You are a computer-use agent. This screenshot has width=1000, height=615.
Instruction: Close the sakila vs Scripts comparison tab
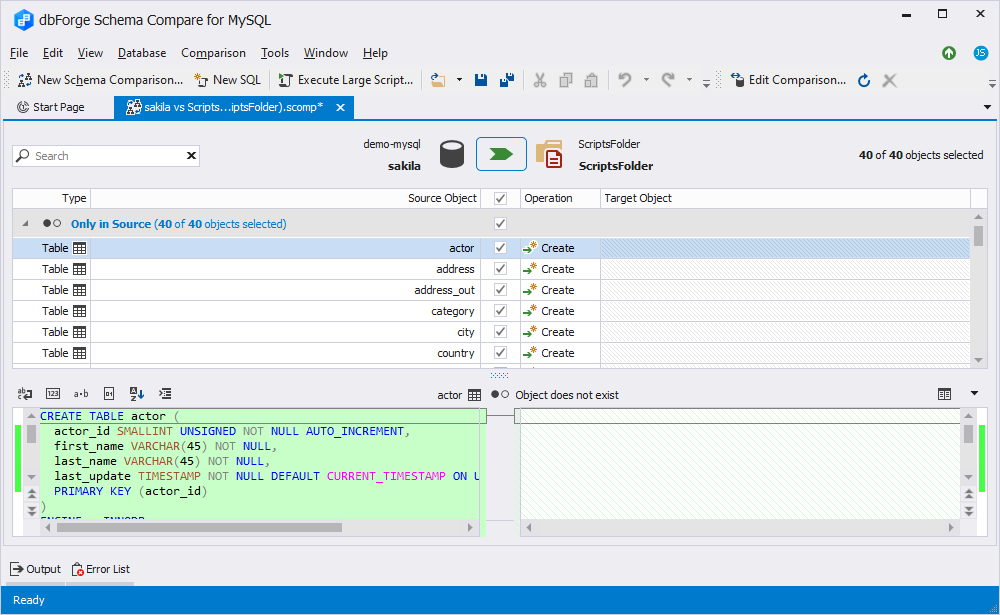[x=341, y=107]
